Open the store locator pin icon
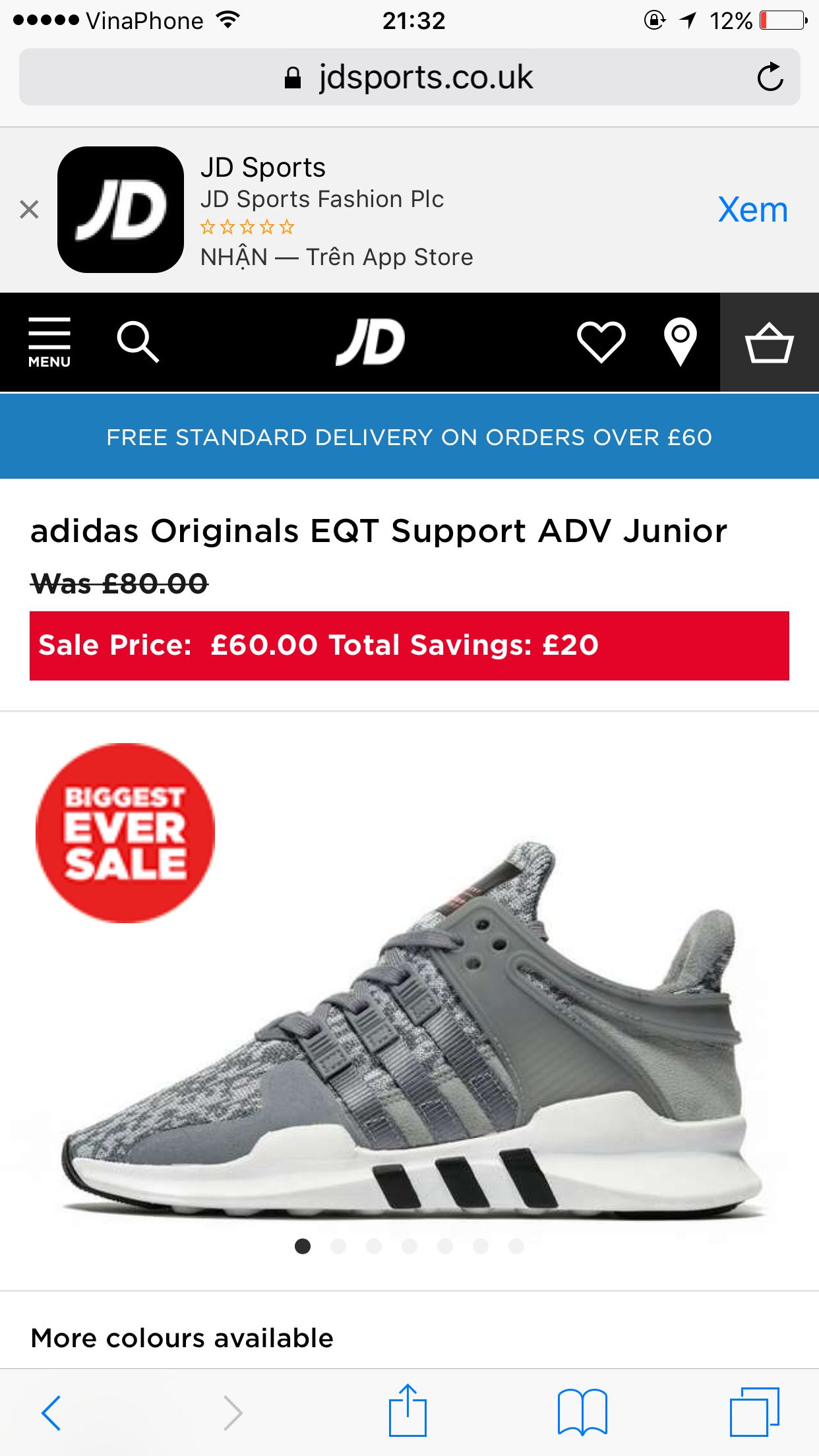 [x=680, y=342]
